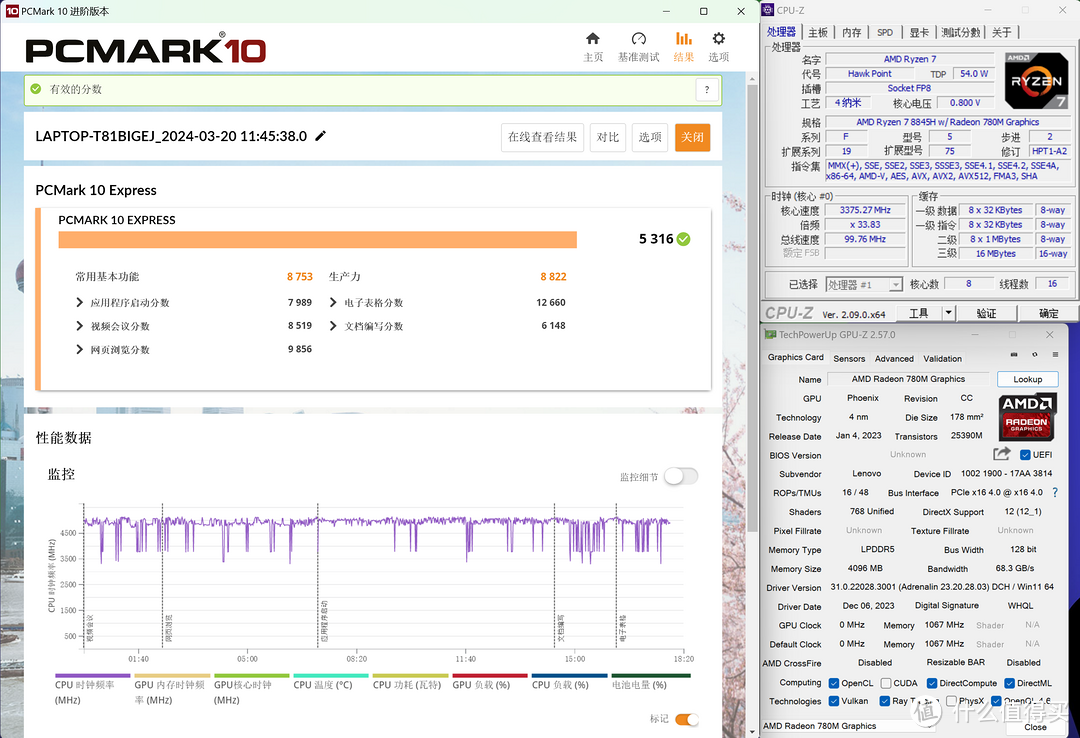Viewport: 1080px width, 738px height.
Task: Click the tools (工具) button in CPU-Z
Action: point(918,313)
